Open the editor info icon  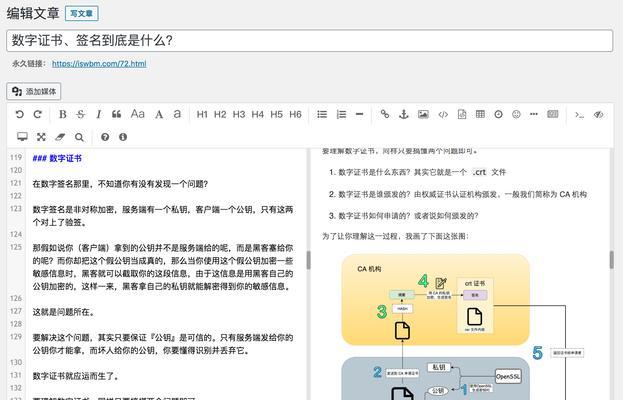(x=123, y=137)
